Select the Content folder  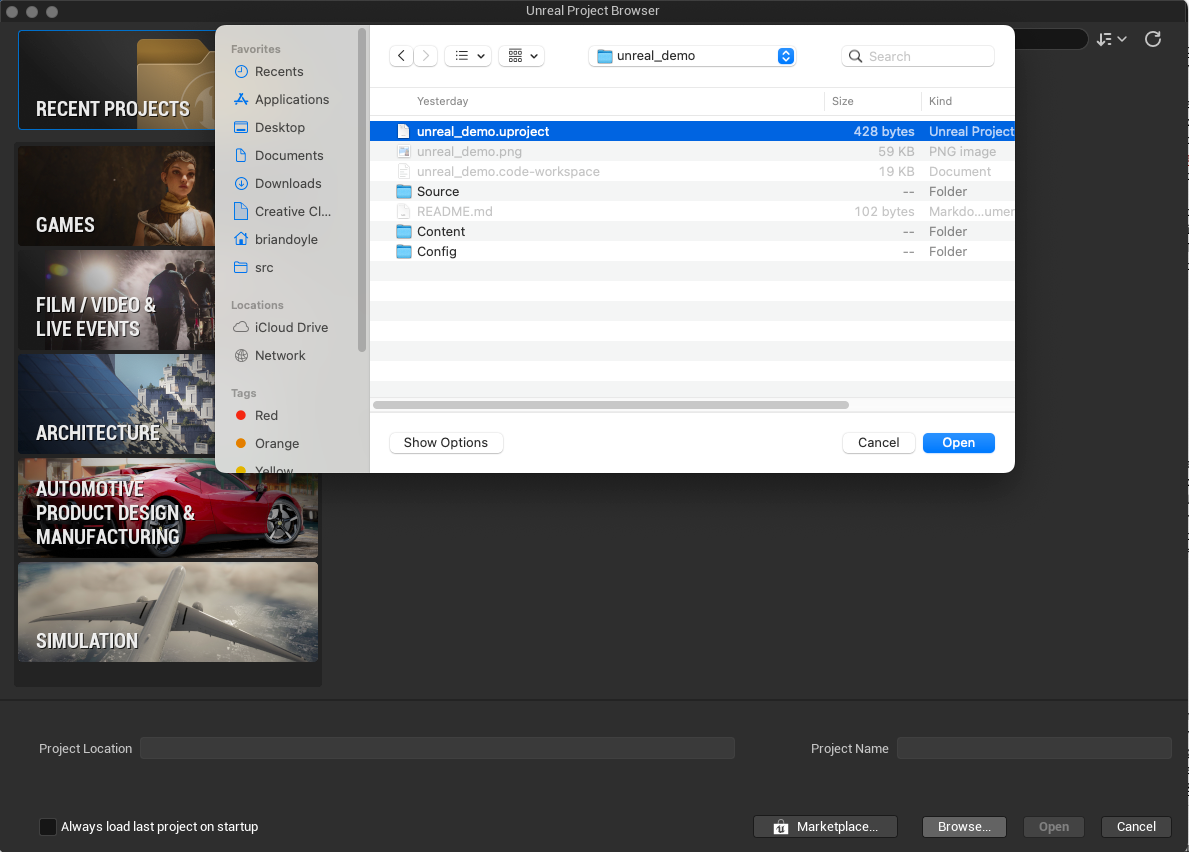pyautogui.click(x=692, y=231)
